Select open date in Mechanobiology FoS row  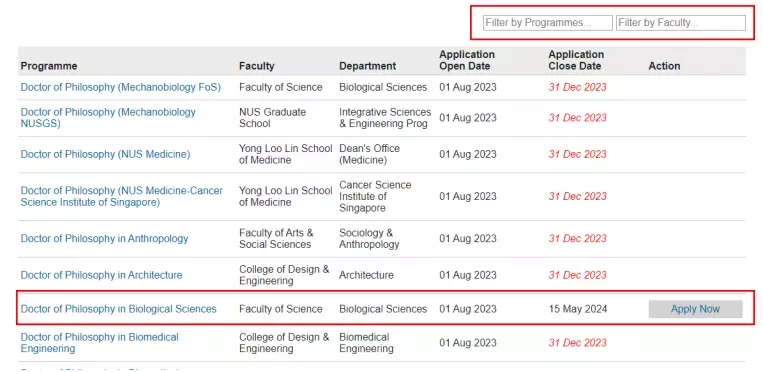click(468, 87)
